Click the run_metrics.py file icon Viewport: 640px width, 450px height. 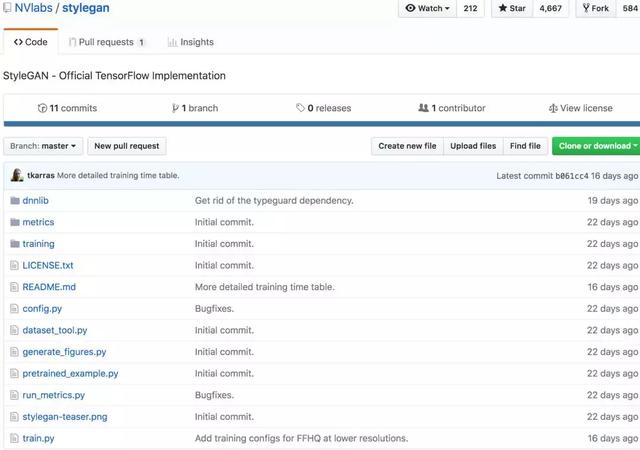pyautogui.click(x=14, y=395)
